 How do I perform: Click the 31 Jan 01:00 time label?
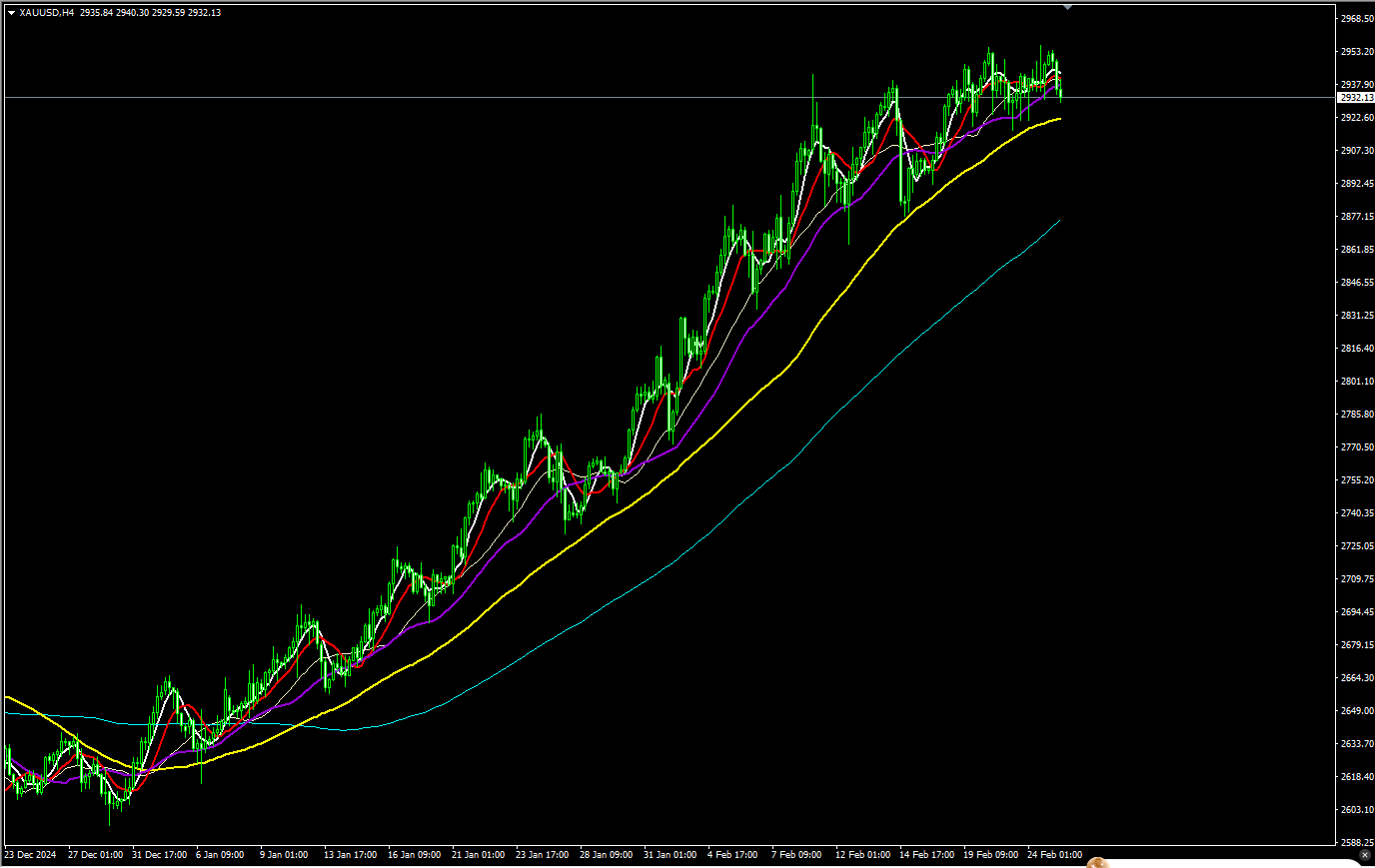tap(670, 855)
